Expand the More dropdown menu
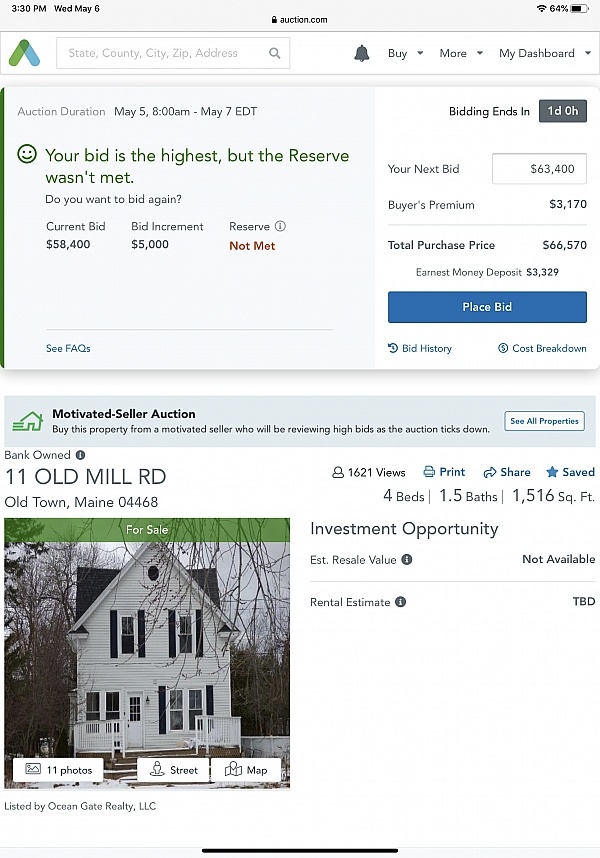 pyautogui.click(x=460, y=53)
